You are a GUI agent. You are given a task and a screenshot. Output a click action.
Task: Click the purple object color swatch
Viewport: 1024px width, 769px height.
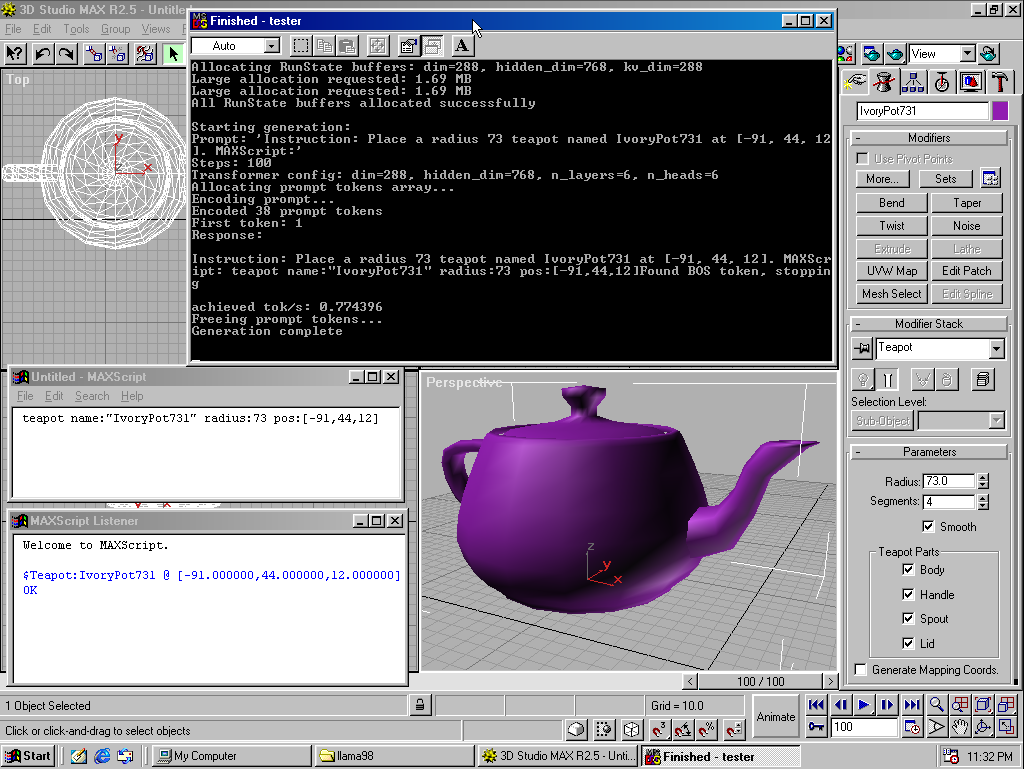1000,111
